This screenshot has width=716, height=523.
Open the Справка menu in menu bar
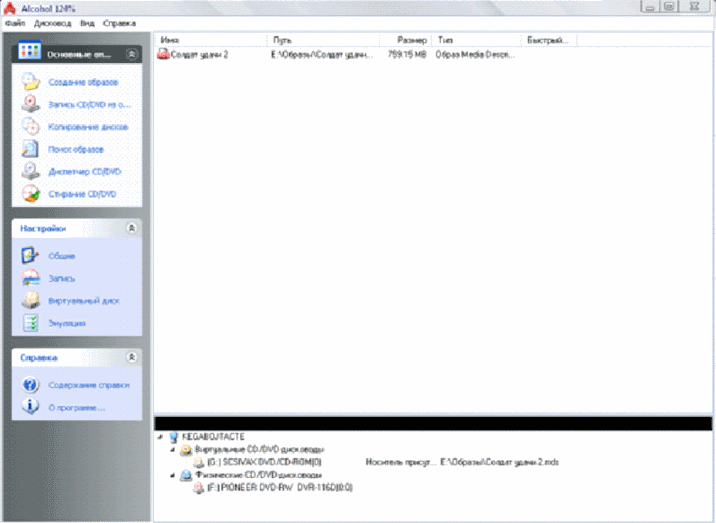click(119, 23)
